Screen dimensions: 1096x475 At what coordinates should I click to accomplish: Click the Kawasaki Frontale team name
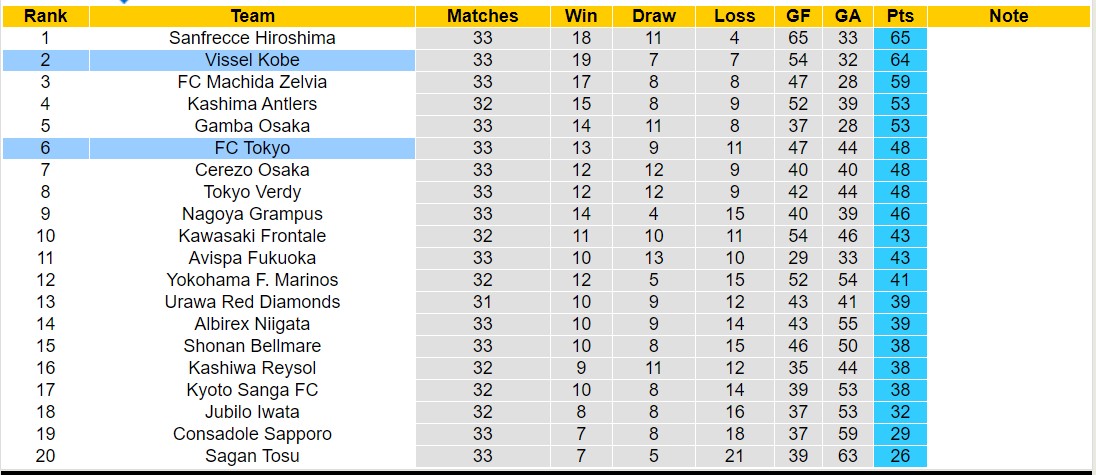252,236
